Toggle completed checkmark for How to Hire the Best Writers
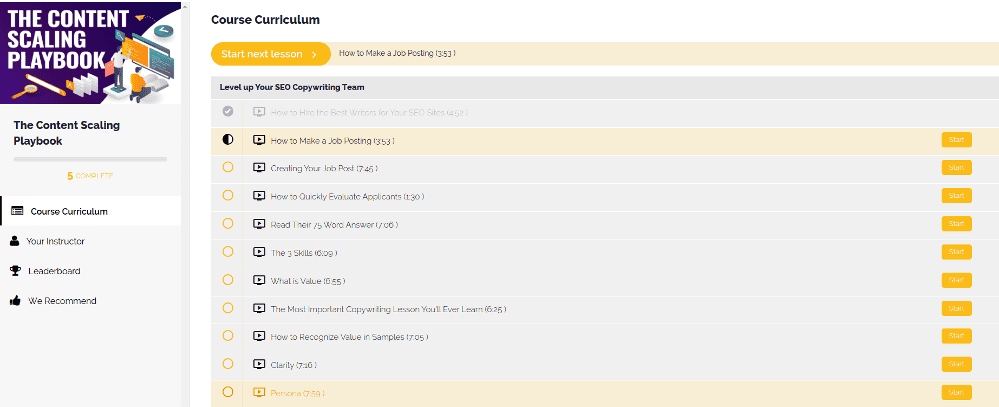999x407 pixels. coord(227,111)
